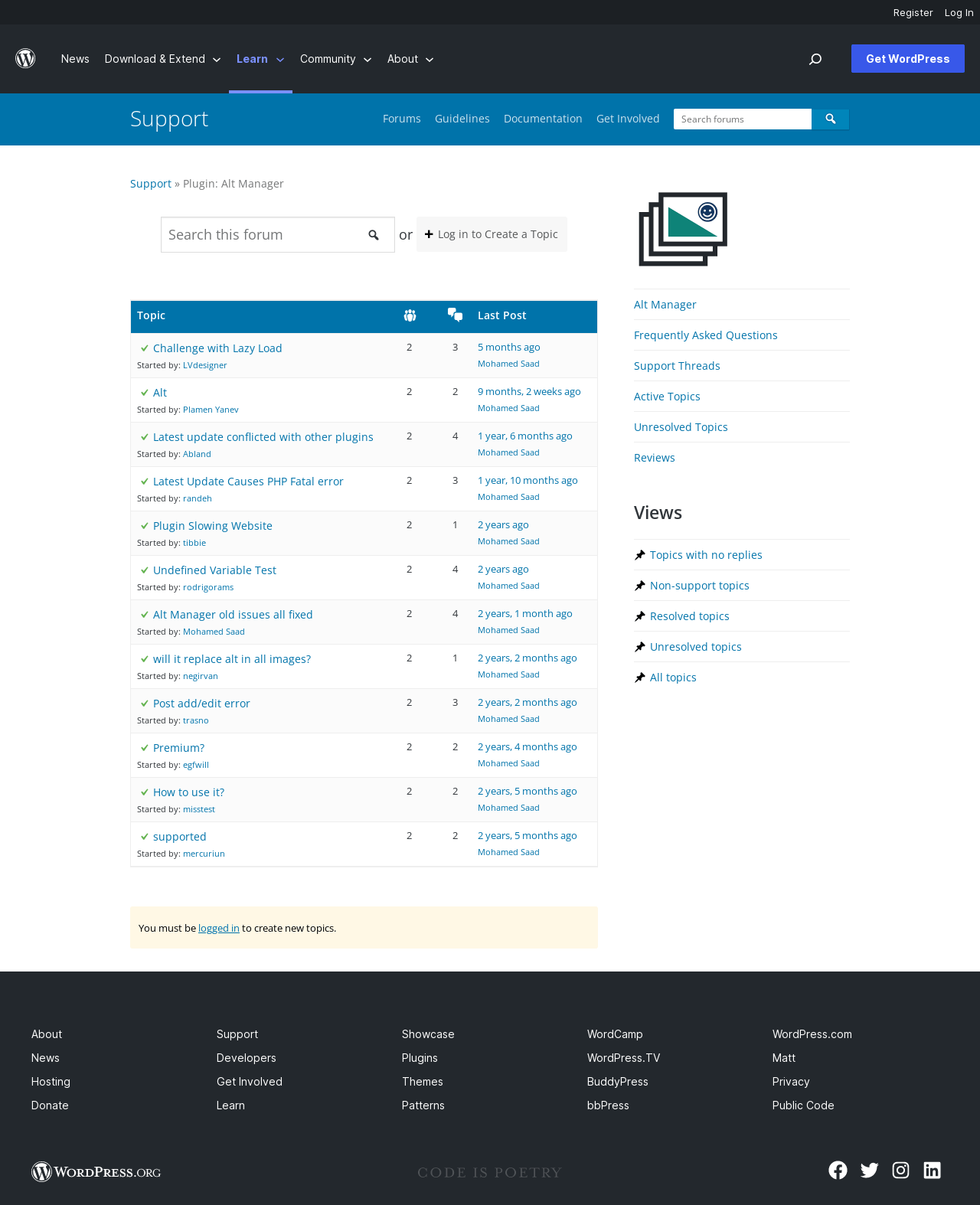The image size is (980, 1205).
Task: Go to Forums in Support navigation
Action: (402, 119)
